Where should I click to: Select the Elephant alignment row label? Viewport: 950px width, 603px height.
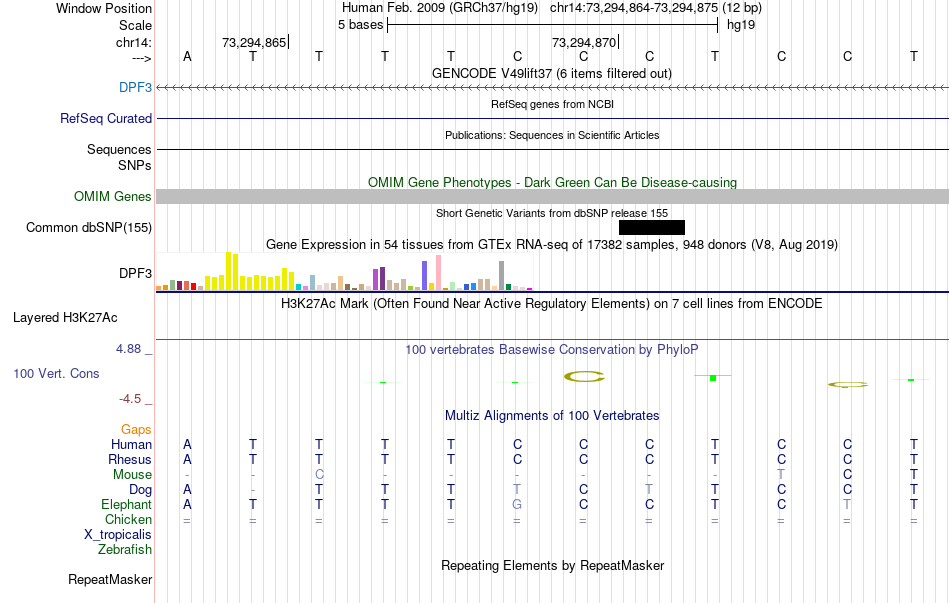coord(126,504)
